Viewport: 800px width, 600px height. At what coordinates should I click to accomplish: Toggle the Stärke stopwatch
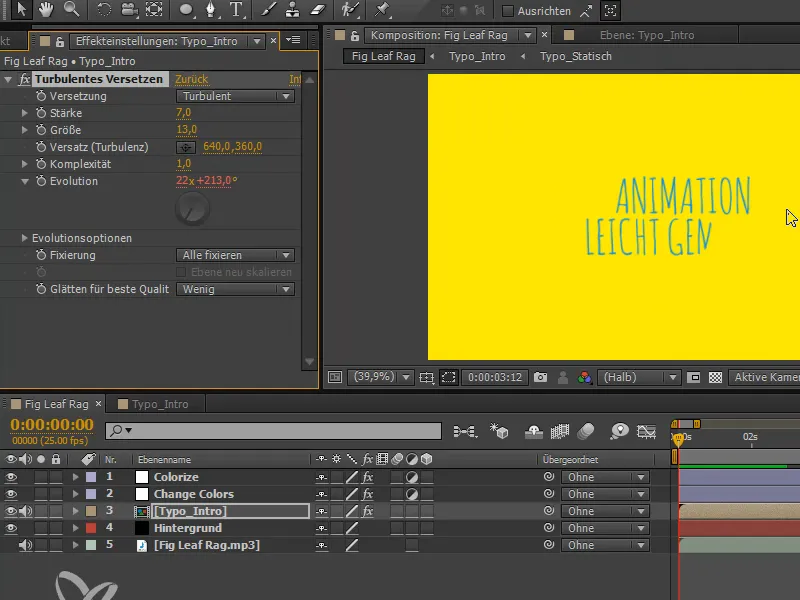click(x=41, y=113)
